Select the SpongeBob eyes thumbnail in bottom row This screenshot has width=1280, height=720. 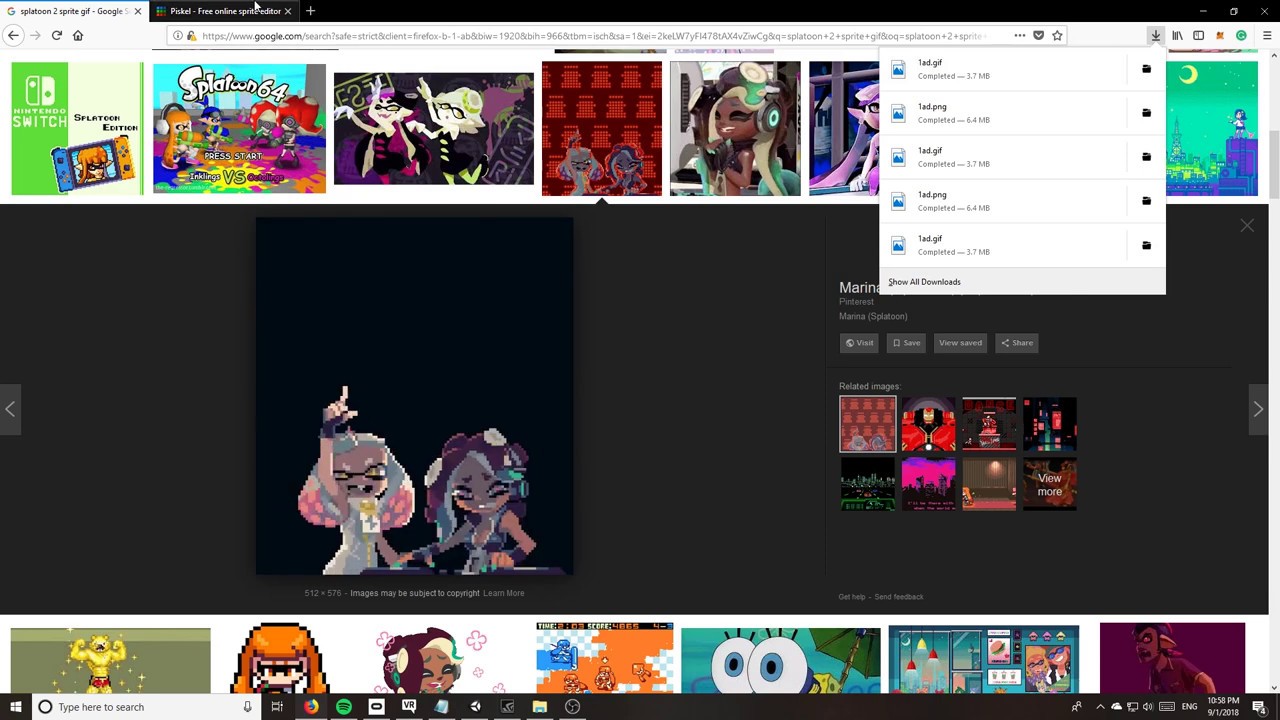(781, 659)
